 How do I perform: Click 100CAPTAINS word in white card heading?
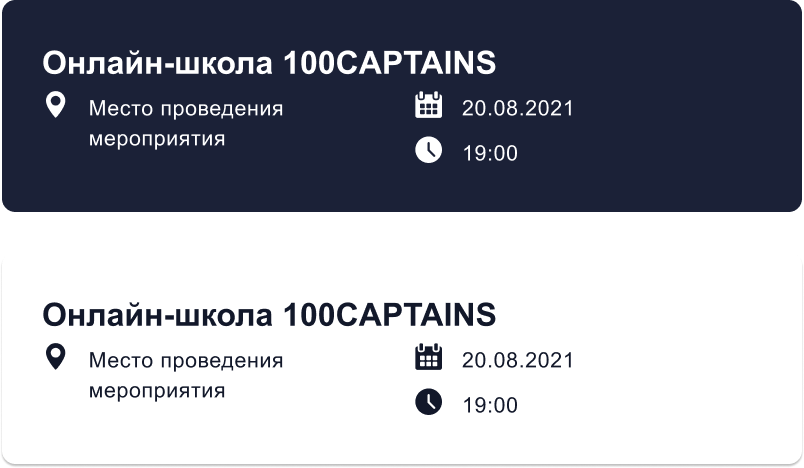390,314
